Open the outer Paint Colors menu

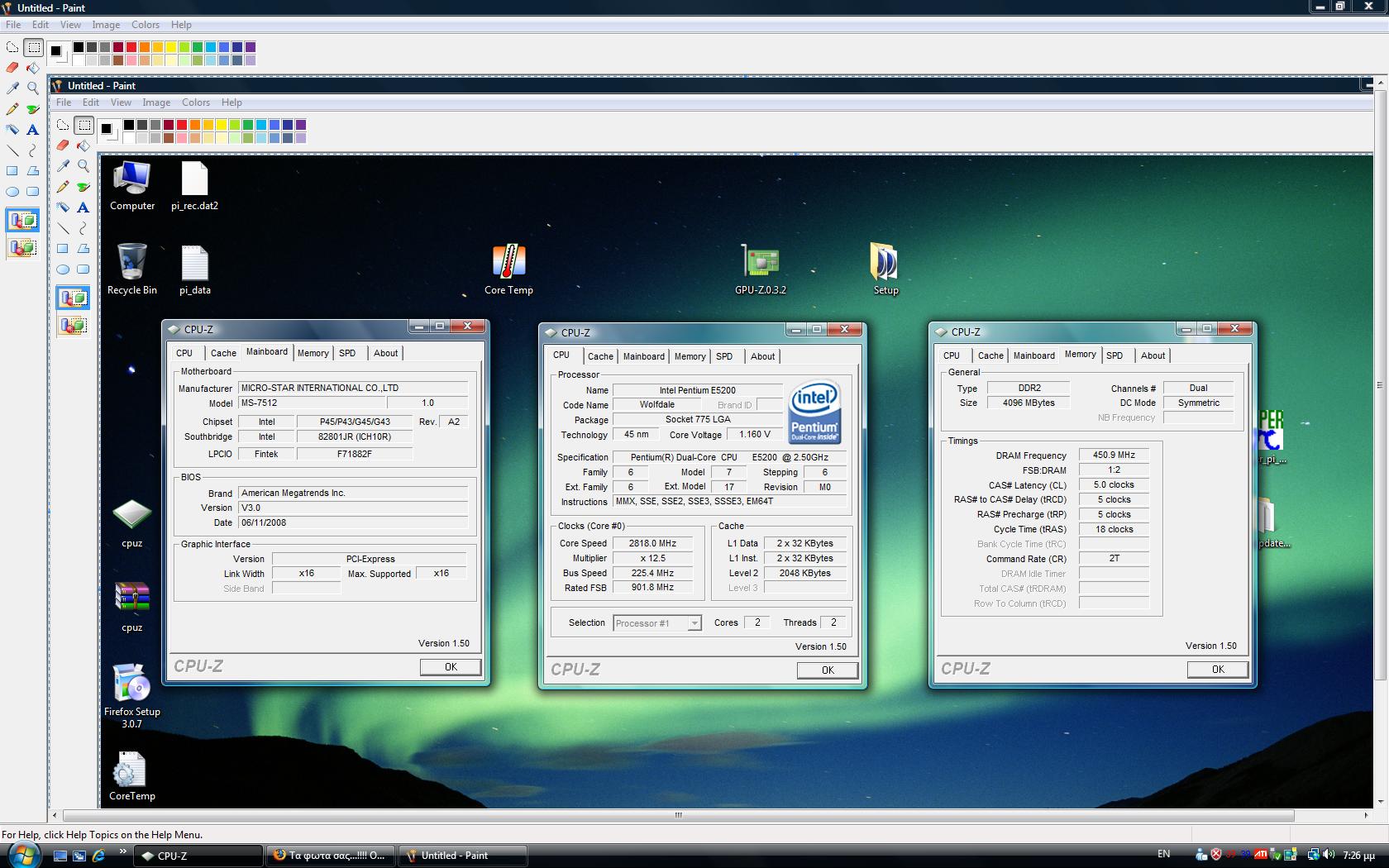tap(146, 25)
